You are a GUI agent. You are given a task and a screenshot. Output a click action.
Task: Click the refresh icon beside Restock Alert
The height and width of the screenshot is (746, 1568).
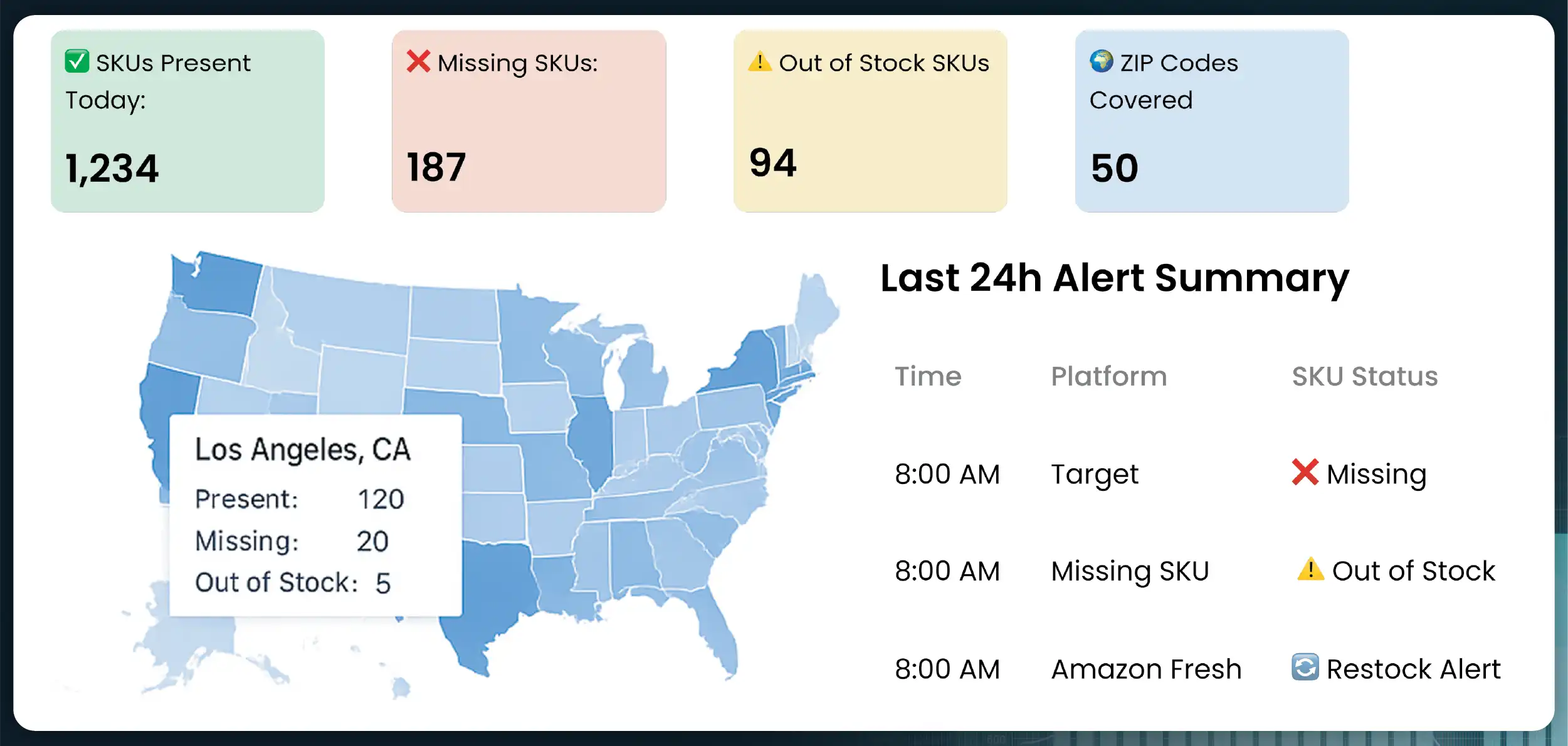pyautogui.click(x=1305, y=667)
